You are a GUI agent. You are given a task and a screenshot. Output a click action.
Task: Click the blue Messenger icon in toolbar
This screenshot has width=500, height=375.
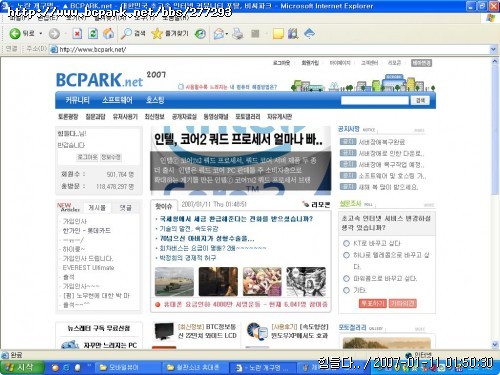click(x=310, y=33)
